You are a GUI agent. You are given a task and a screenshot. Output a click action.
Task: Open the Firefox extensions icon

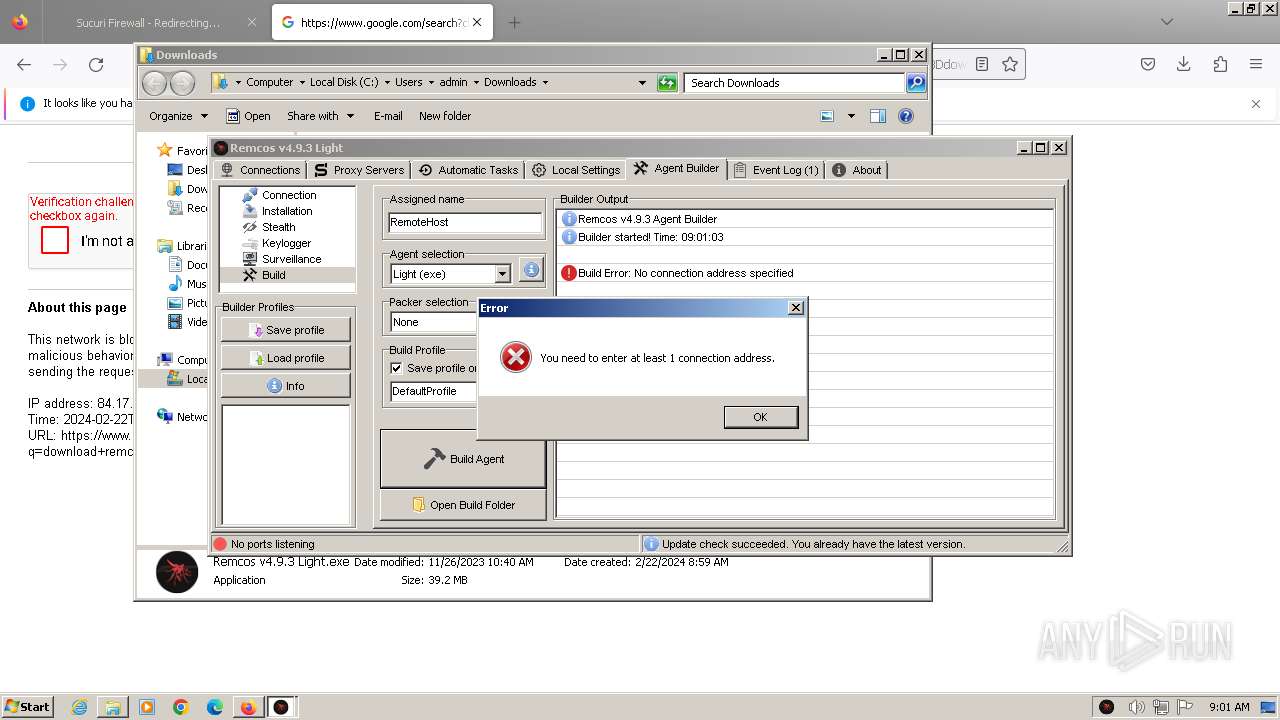pos(1220,64)
